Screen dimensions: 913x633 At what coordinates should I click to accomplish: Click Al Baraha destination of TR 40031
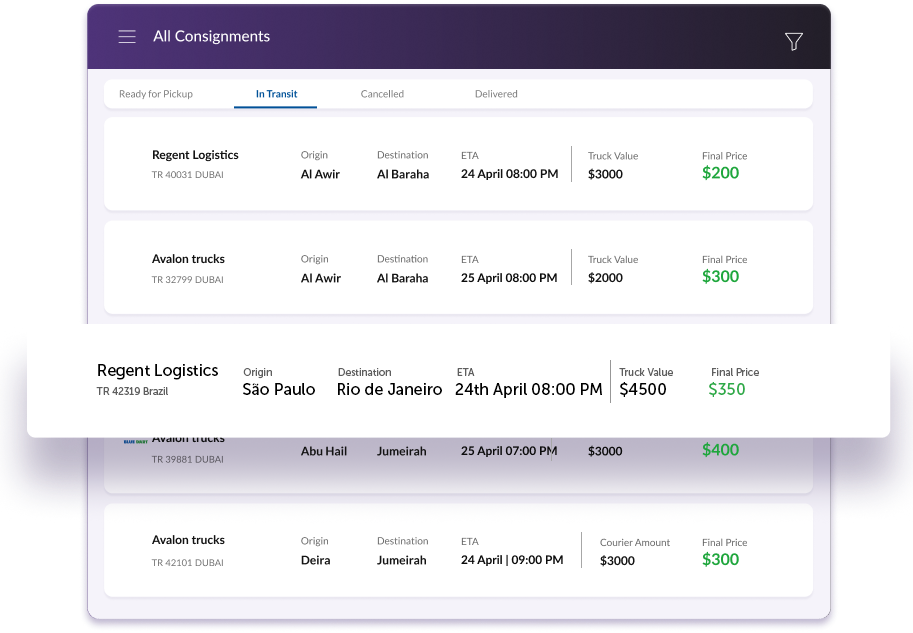[403, 174]
